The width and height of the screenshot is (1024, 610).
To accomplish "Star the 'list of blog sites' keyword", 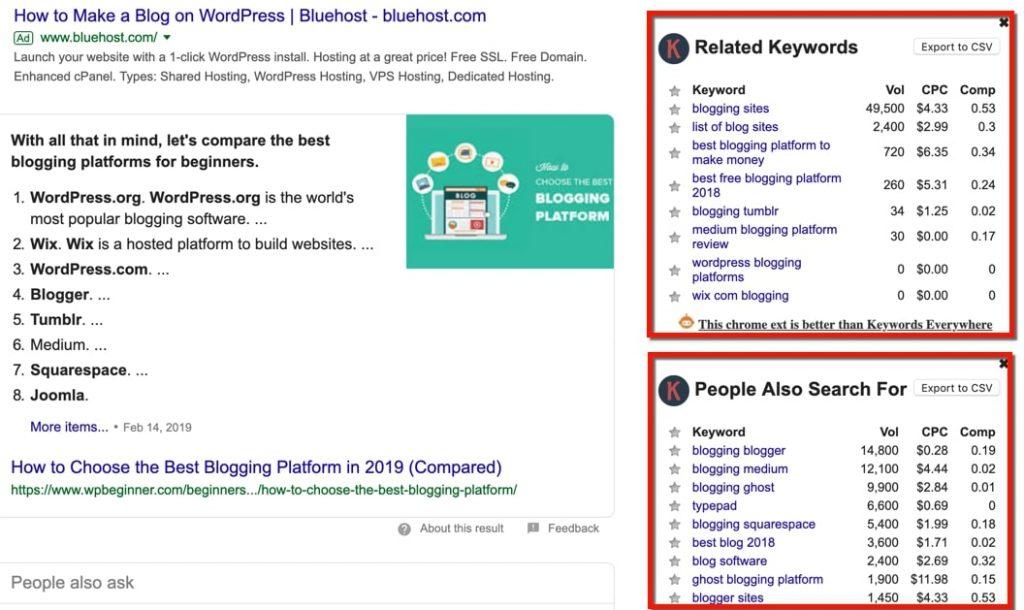I will (675, 127).
